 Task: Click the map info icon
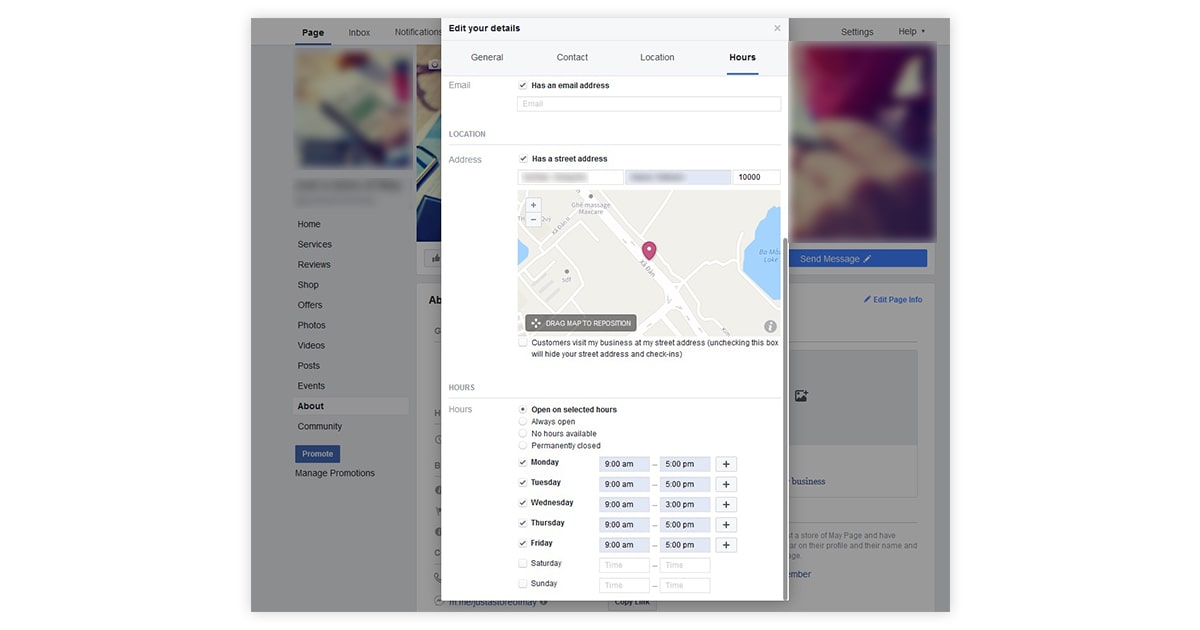(770, 326)
